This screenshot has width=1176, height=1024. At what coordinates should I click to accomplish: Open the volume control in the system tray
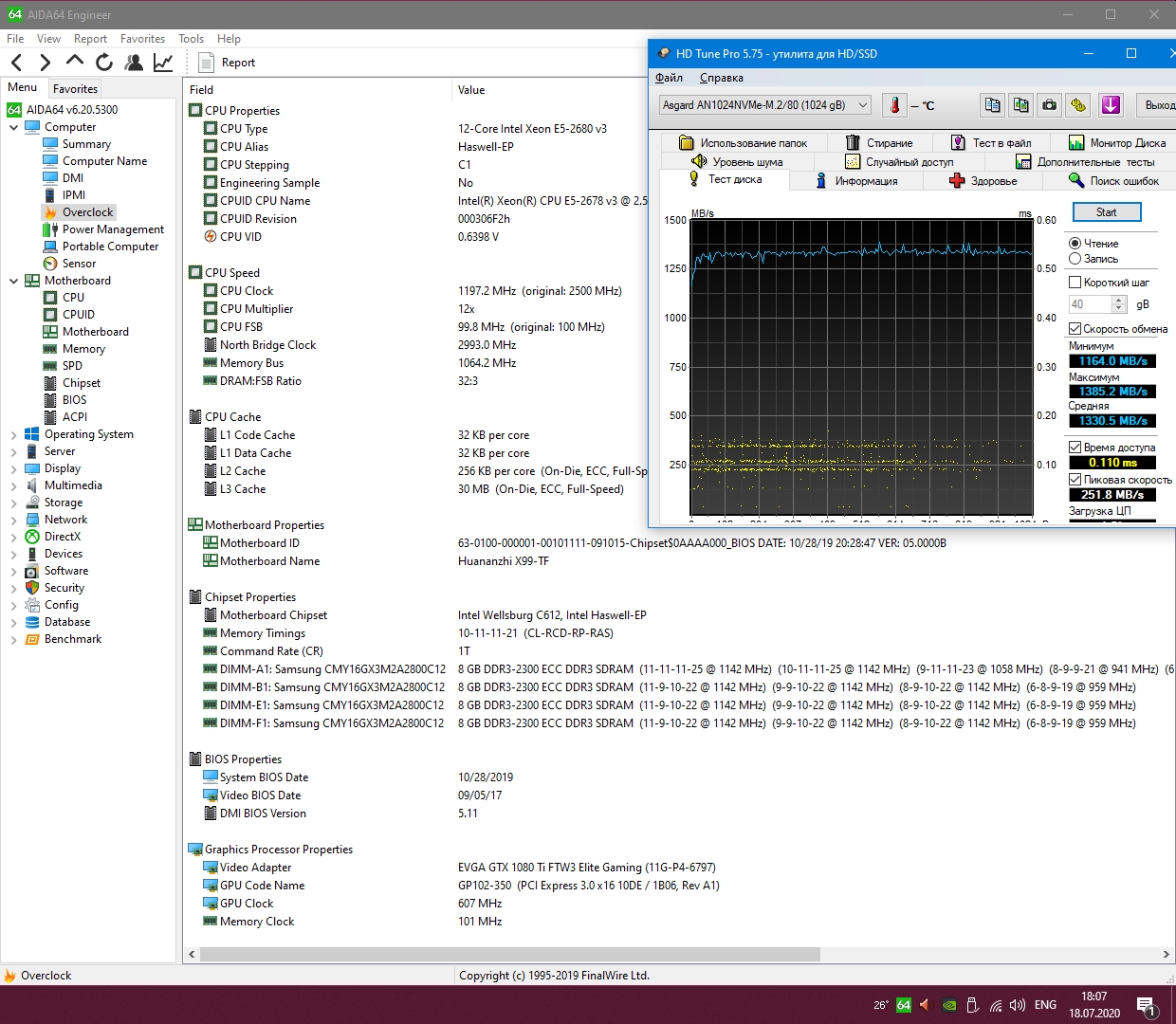1018,1005
